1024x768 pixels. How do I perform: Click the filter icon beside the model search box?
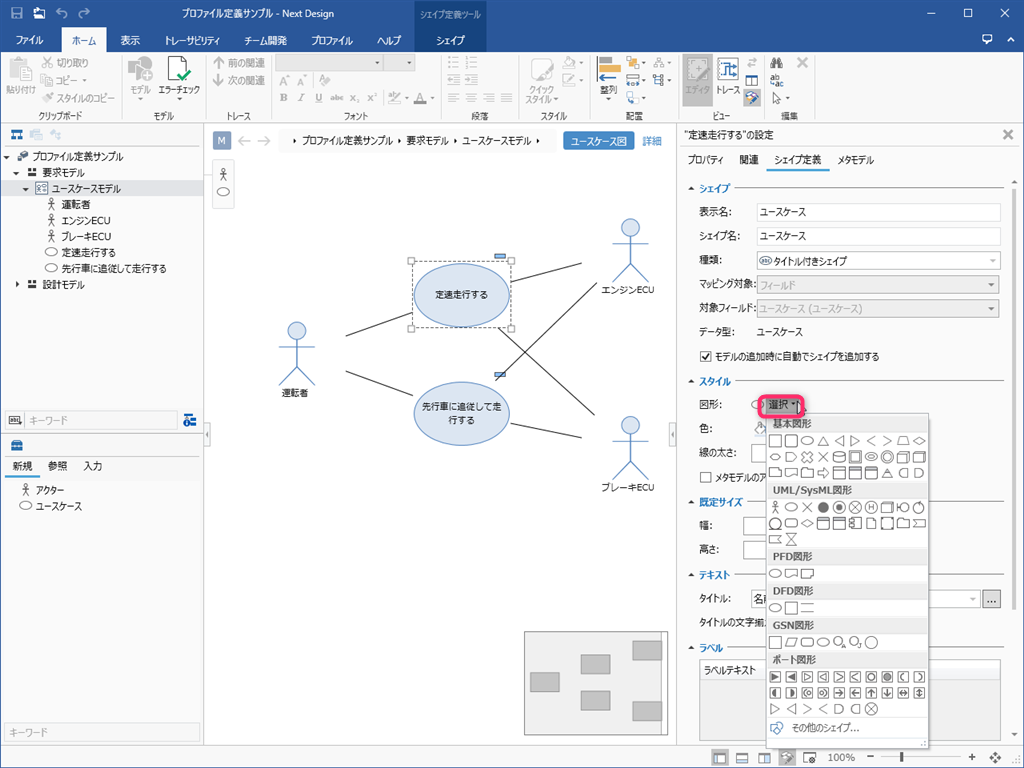point(190,420)
